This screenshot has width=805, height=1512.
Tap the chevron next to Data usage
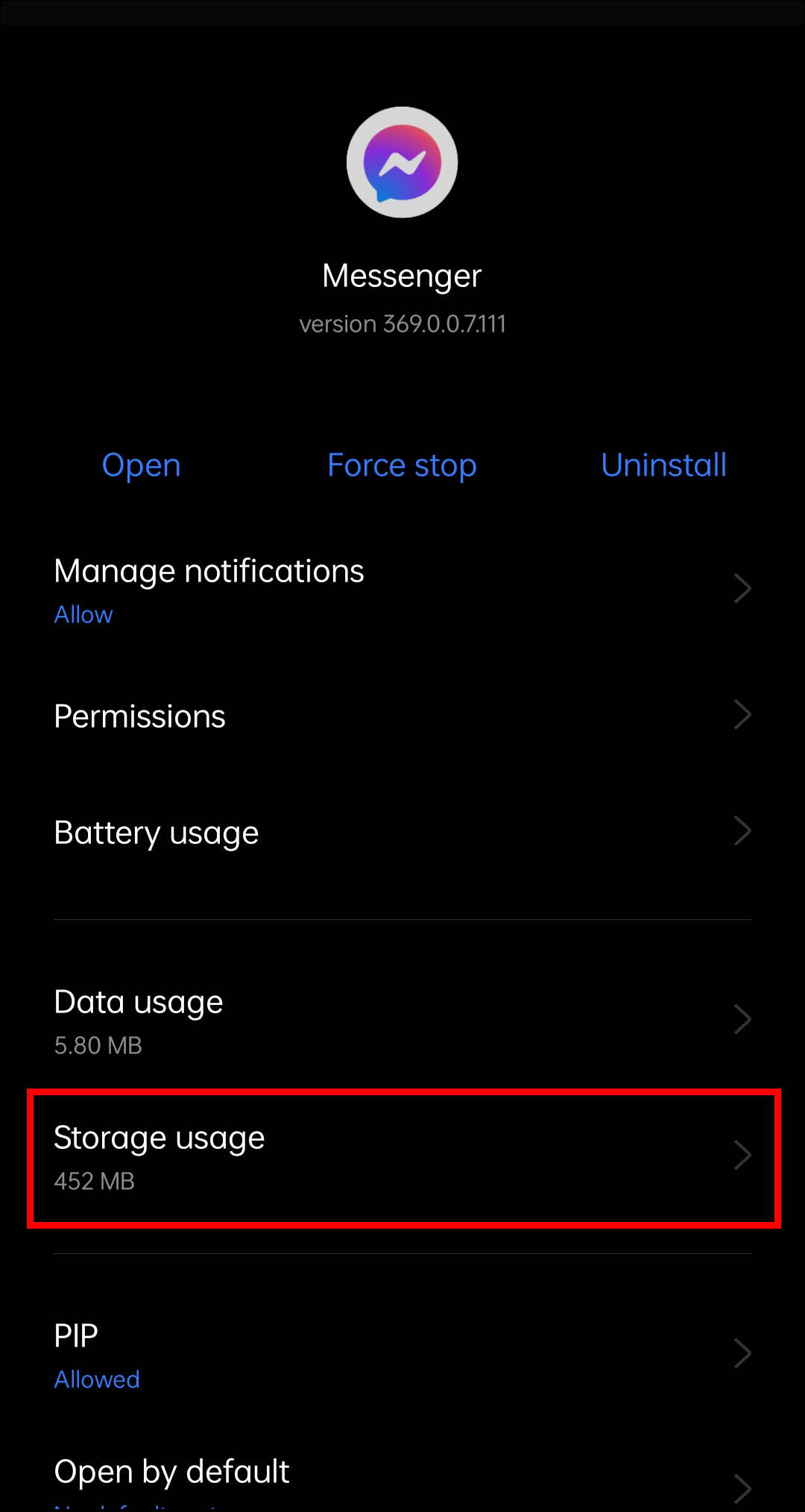742,1019
